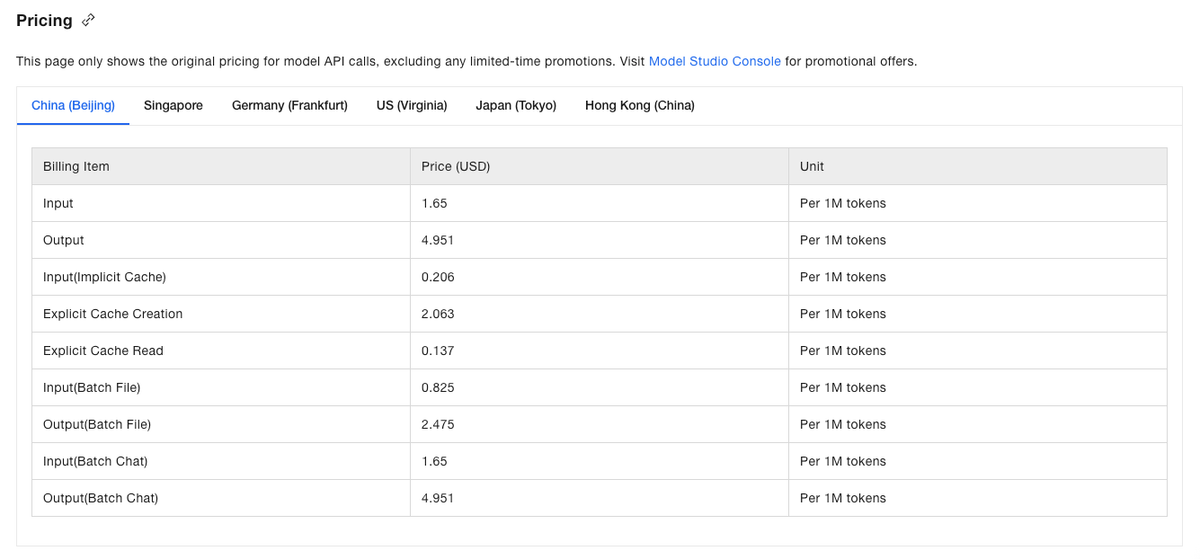Image resolution: width=1200 pixels, height=559 pixels.
Task: Click the Pricing heading text
Action: coord(44,20)
